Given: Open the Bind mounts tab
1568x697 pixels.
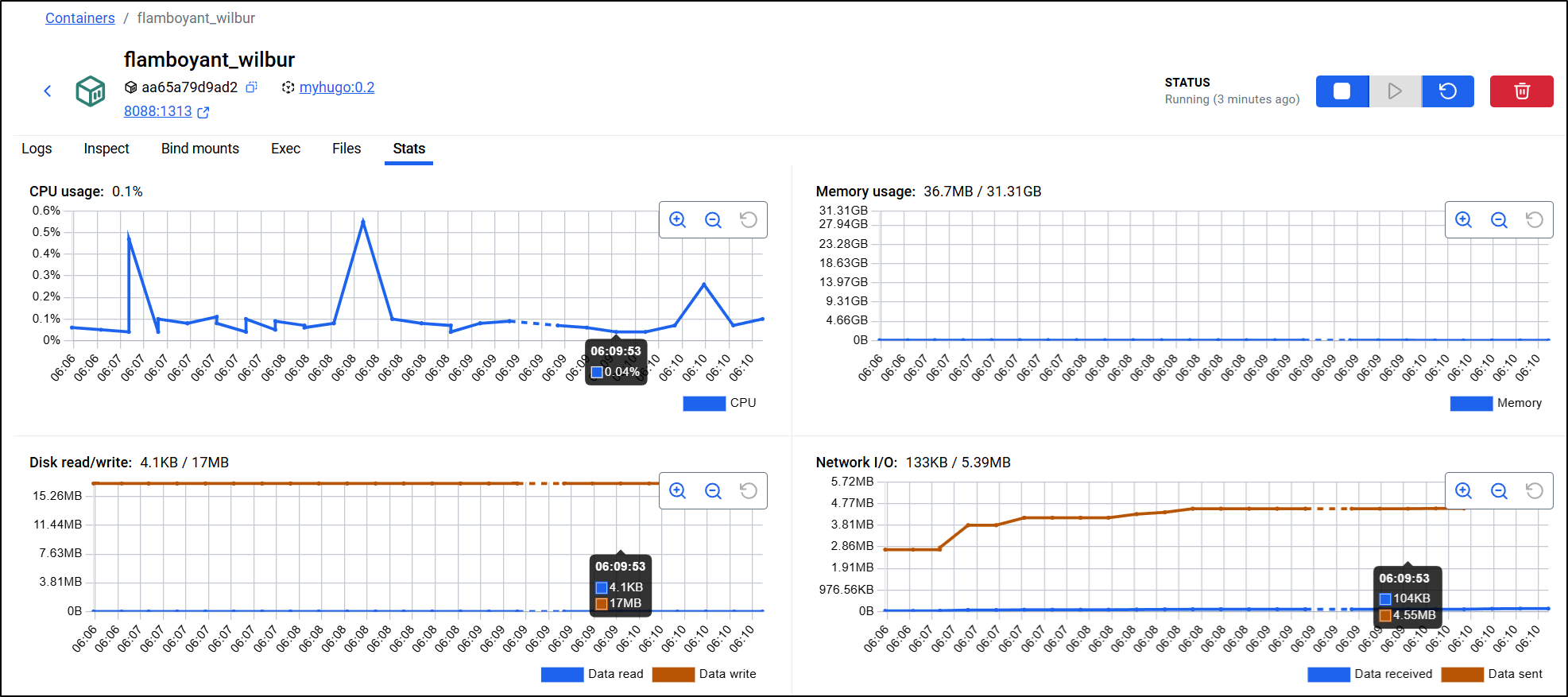Looking at the screenshot, I should [x=199, y=149].
